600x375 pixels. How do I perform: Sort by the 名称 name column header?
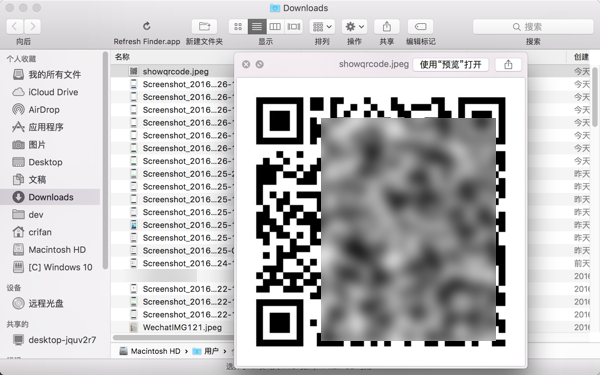coord(122,57)
